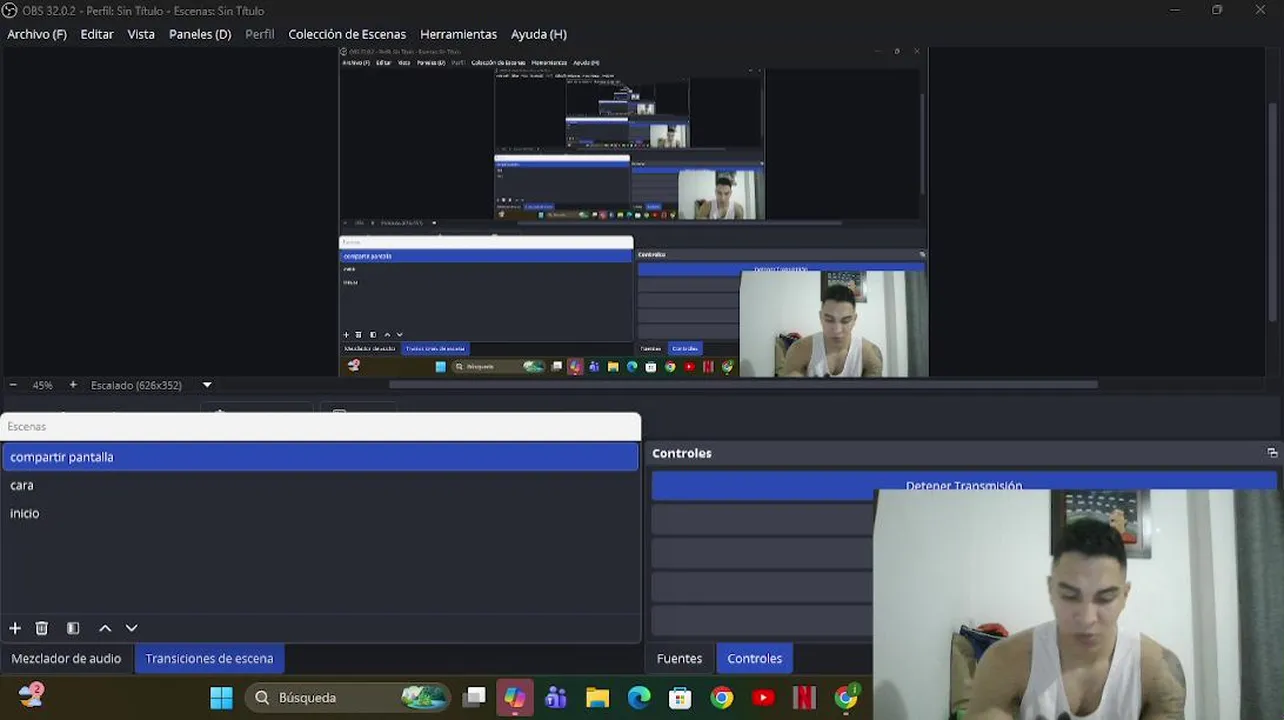Open Google Chrome next to the Store icon

pyautogui.click(x=722, y=697)
